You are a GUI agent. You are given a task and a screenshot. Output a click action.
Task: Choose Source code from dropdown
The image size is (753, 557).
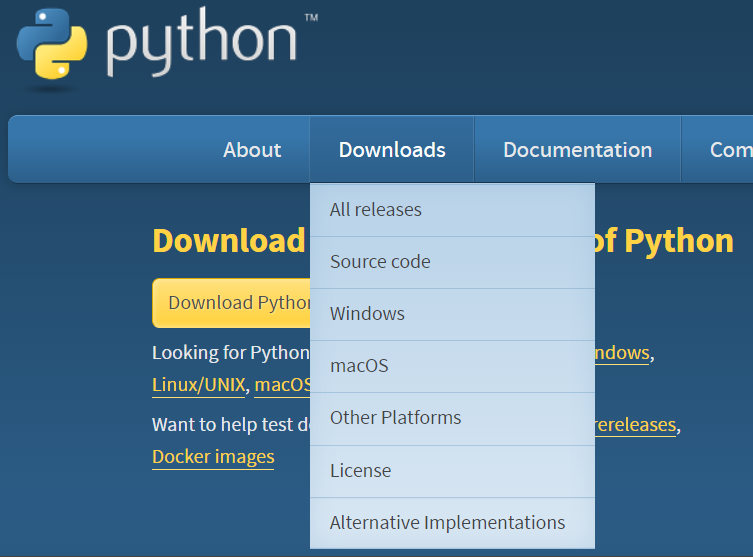coord(452,262)
